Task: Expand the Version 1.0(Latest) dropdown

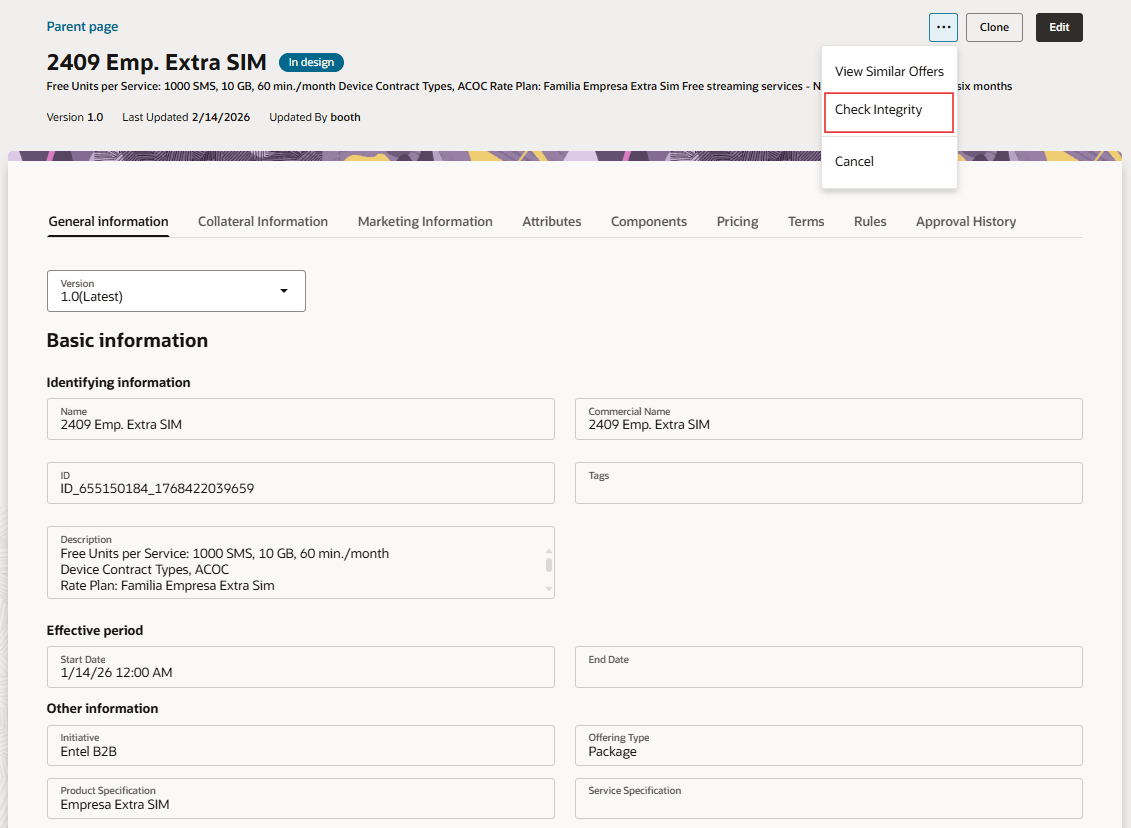Action: pos(176,291)
